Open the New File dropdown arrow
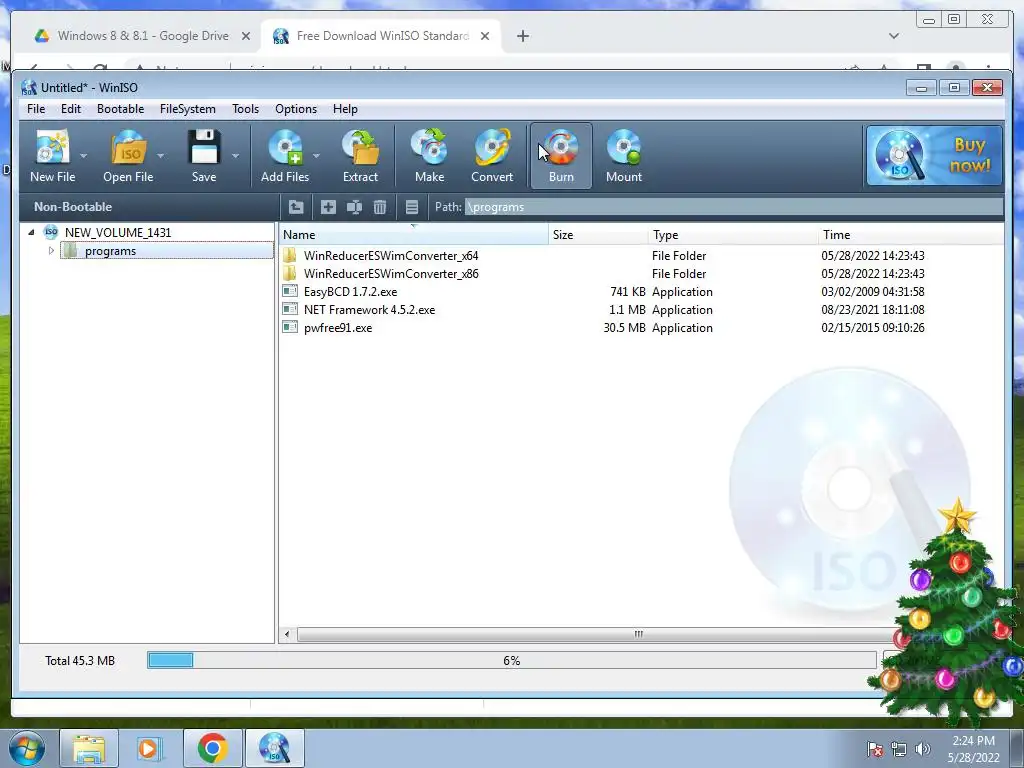1024x768 pixels. [x=84, y=156]
